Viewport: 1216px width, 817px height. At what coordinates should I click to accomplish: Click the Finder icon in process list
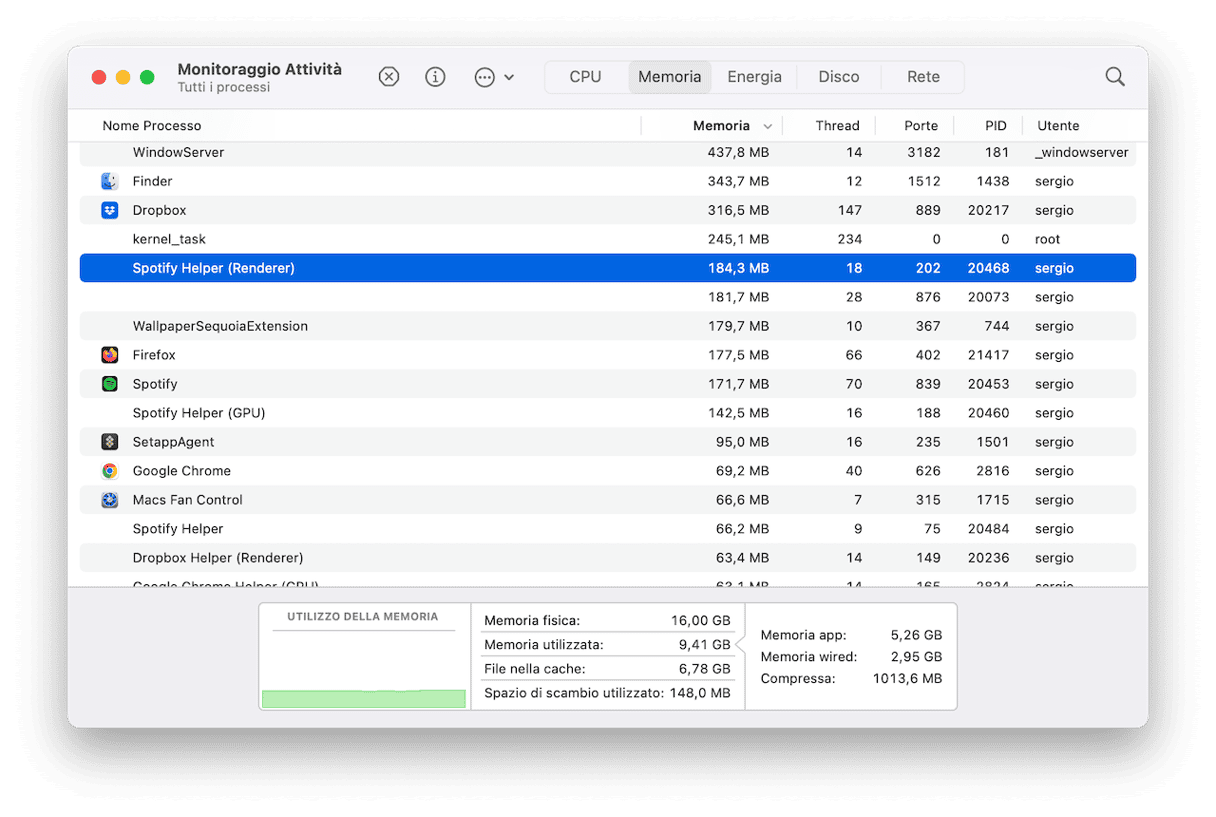(x=110, y=181)
